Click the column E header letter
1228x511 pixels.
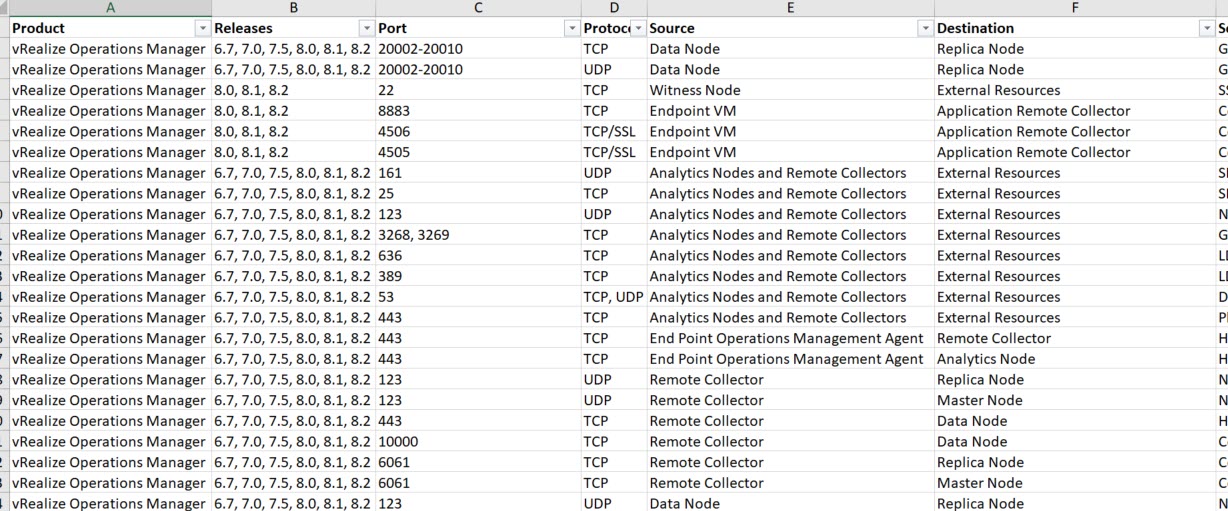790,8
